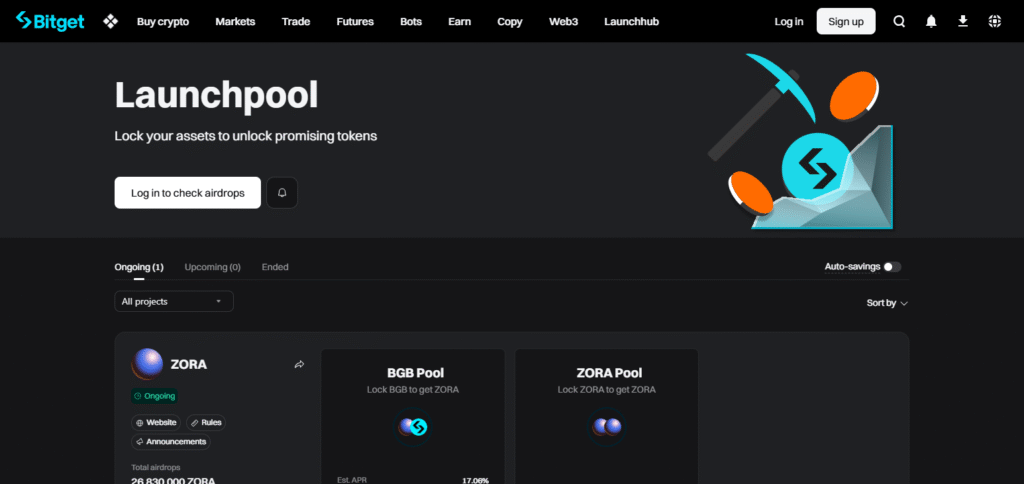Viewport: 1024px width, 484px height.
Task: Expand the Sort by menu
Action: coord(887,303)
